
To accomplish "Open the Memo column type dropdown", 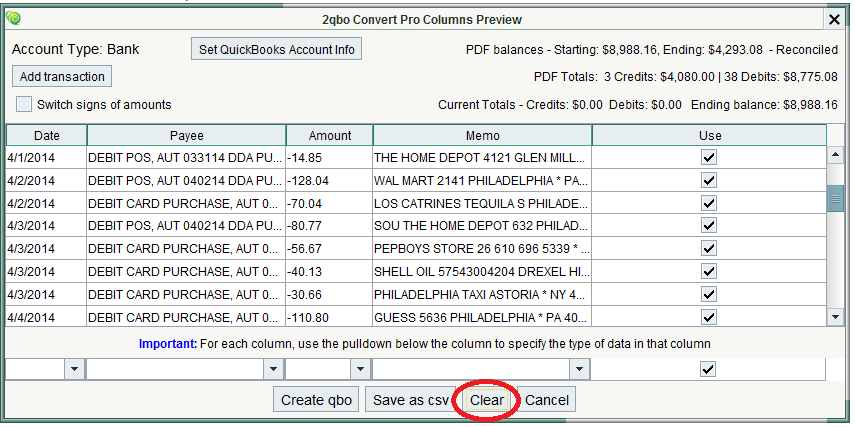I will tap(578, 369).
